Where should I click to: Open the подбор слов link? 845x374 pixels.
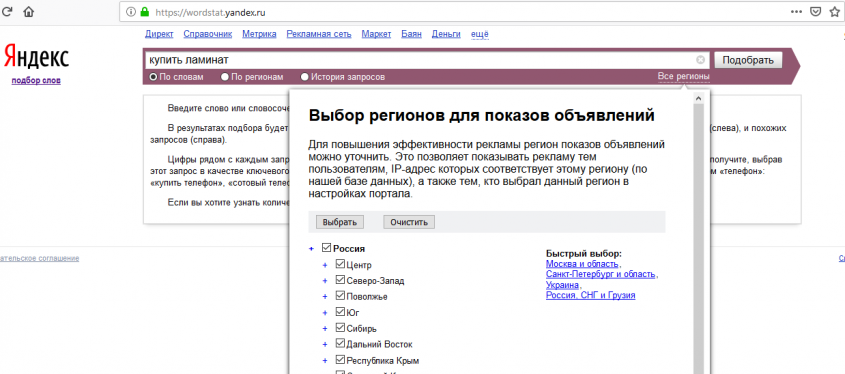click(36, 81)
